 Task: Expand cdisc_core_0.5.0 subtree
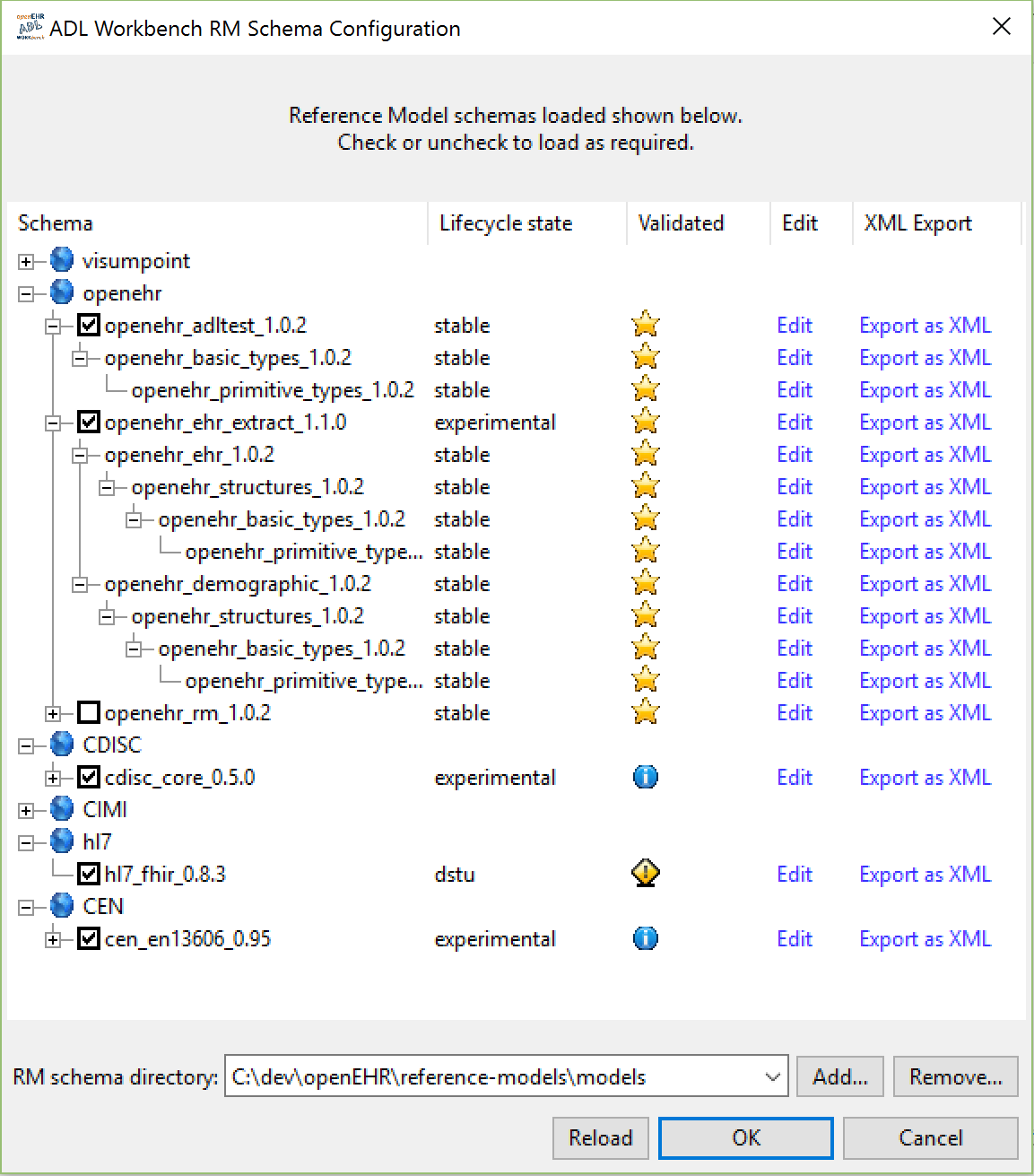(53, 779)
